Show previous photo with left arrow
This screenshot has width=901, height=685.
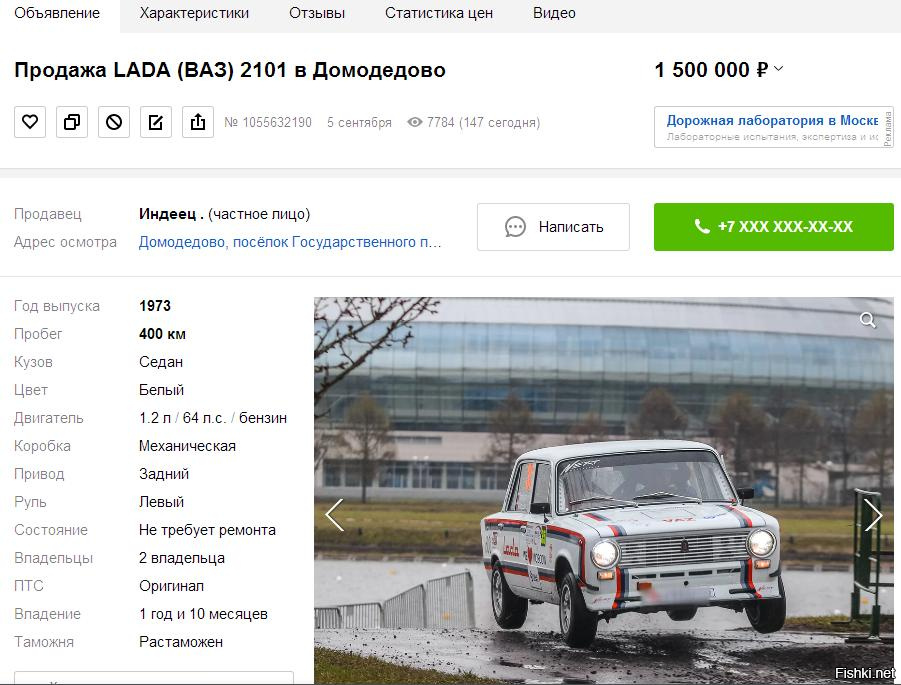[x=334, y=515]
